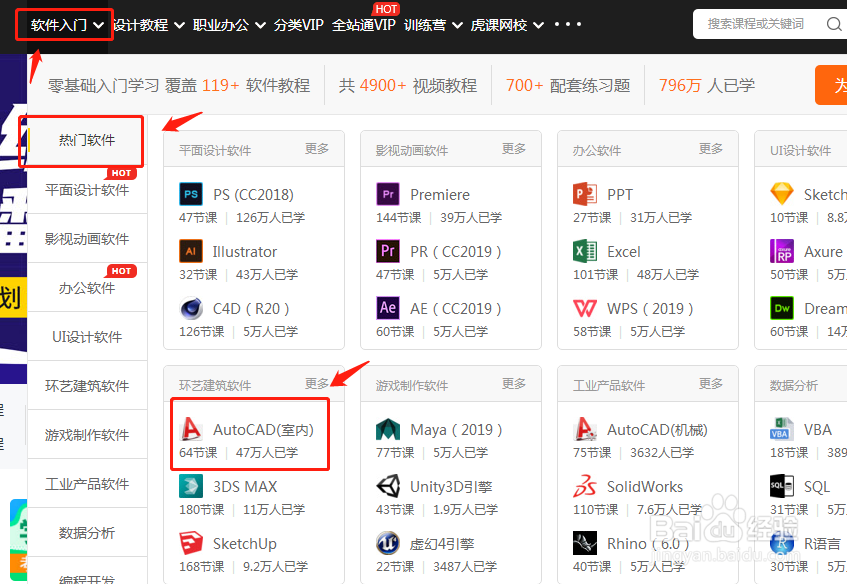Switch to 影视动画软件 sidebar category
This screenshot has height=584, width=847.
coord(87,239)
